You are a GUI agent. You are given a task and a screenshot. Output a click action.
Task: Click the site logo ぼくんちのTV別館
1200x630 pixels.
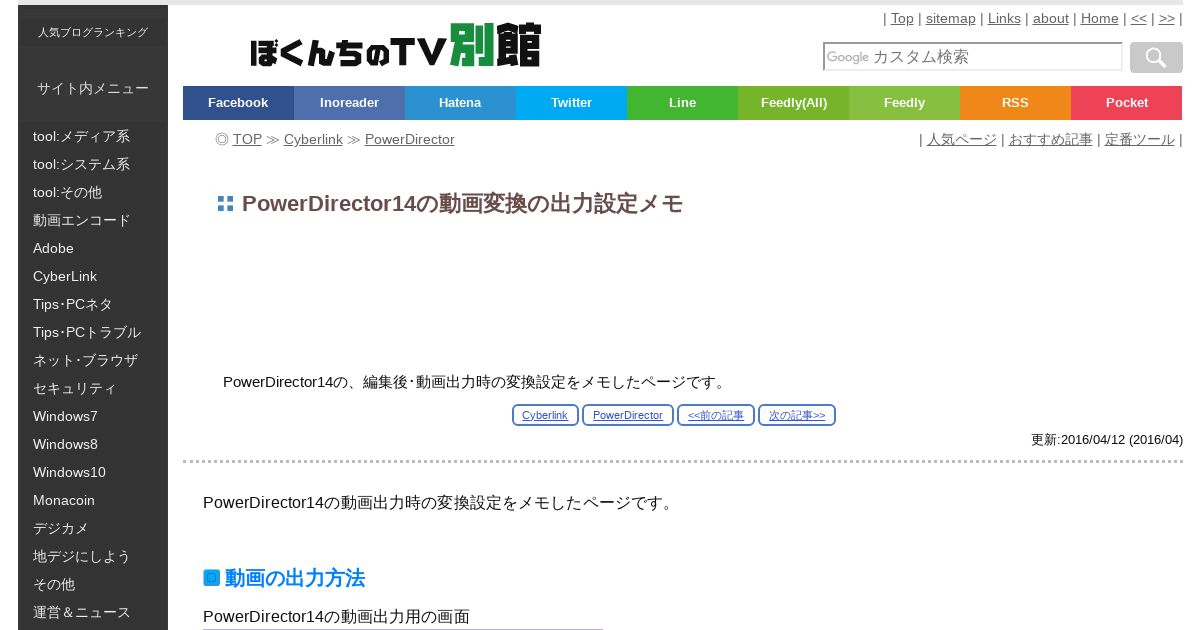point(395,46)
